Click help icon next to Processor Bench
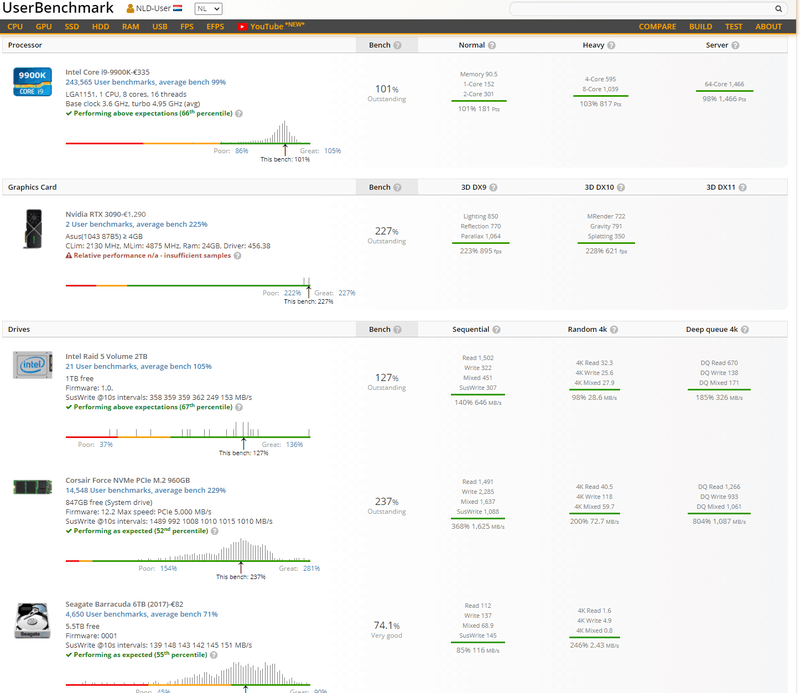800x693 pixels. pos(397,45)
